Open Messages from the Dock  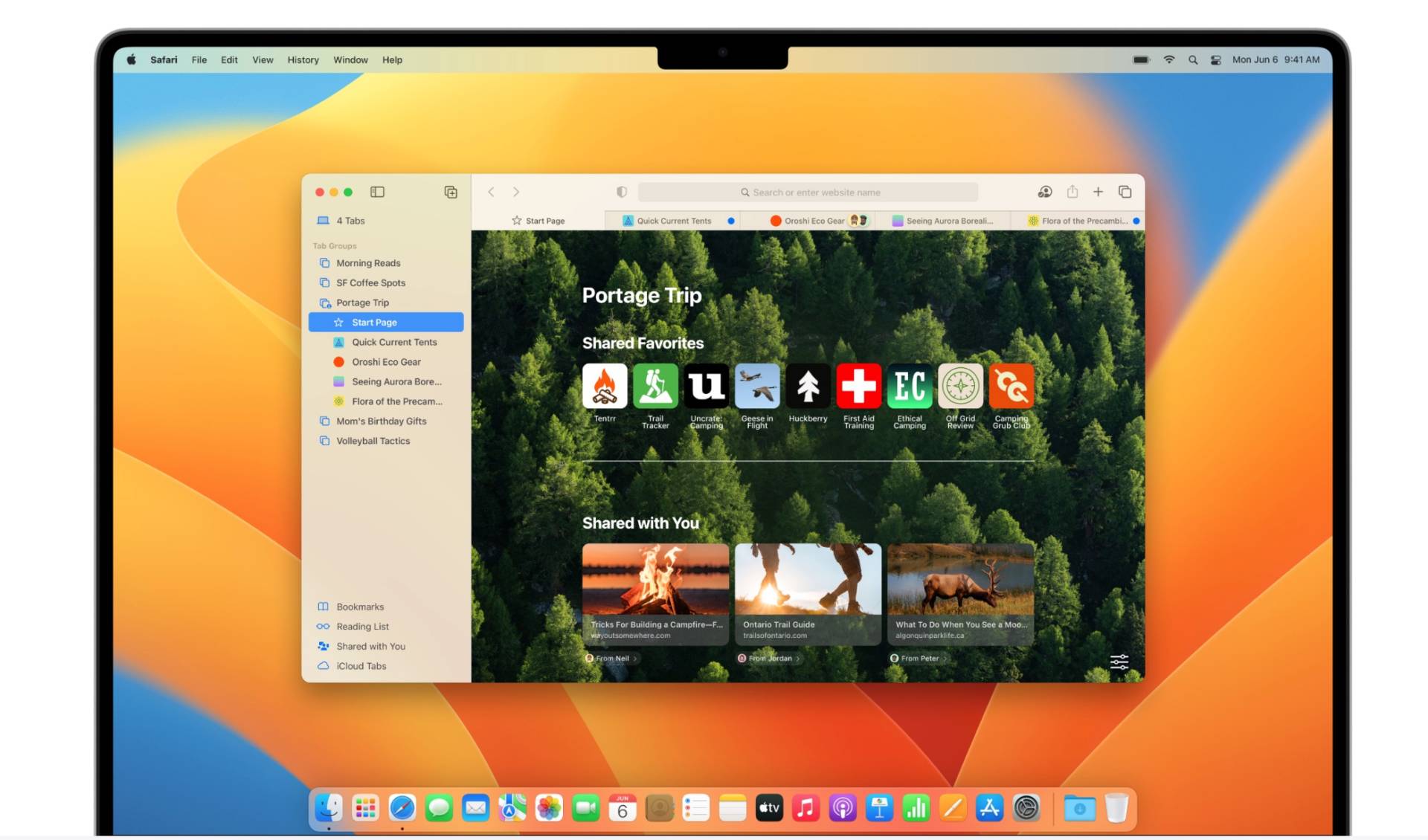pos(439,808)
